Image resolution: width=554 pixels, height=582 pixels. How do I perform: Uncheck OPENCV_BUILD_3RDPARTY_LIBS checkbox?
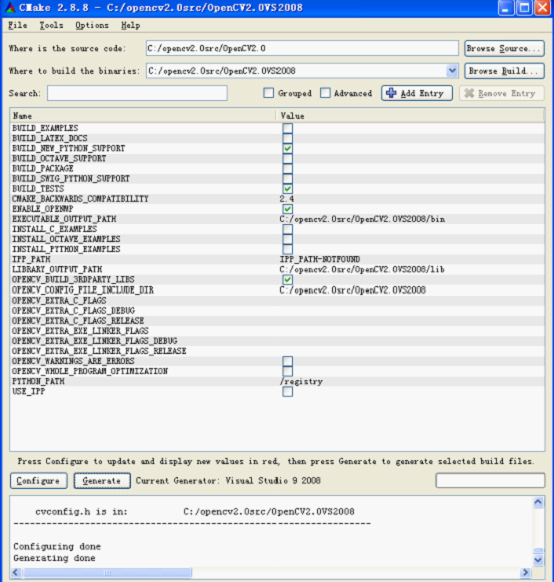click(288, 279)
